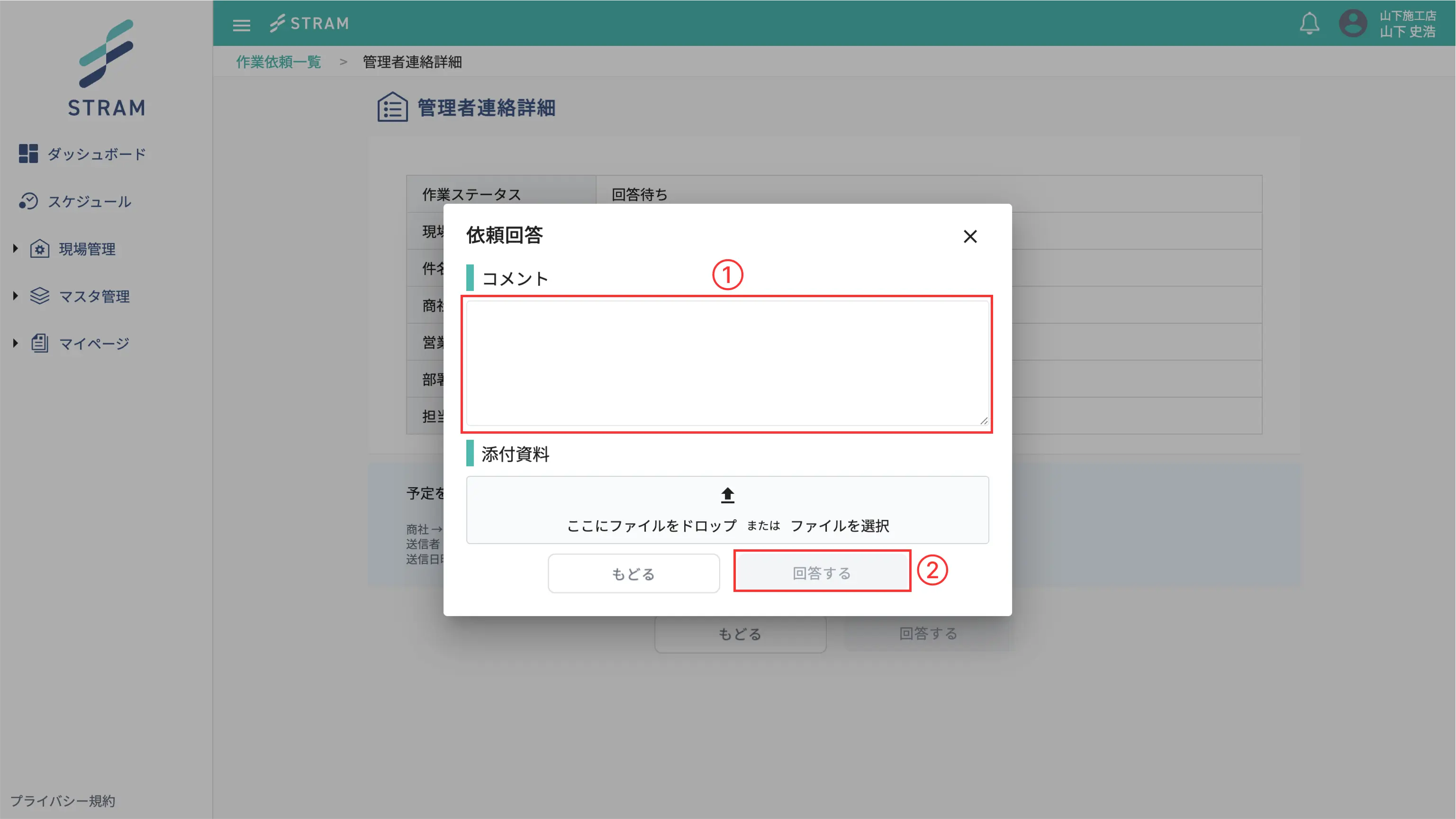Click the upload arrow icon in the drop zone
Viewport: 1456px width, 819px height.
[x=727, y=496]
